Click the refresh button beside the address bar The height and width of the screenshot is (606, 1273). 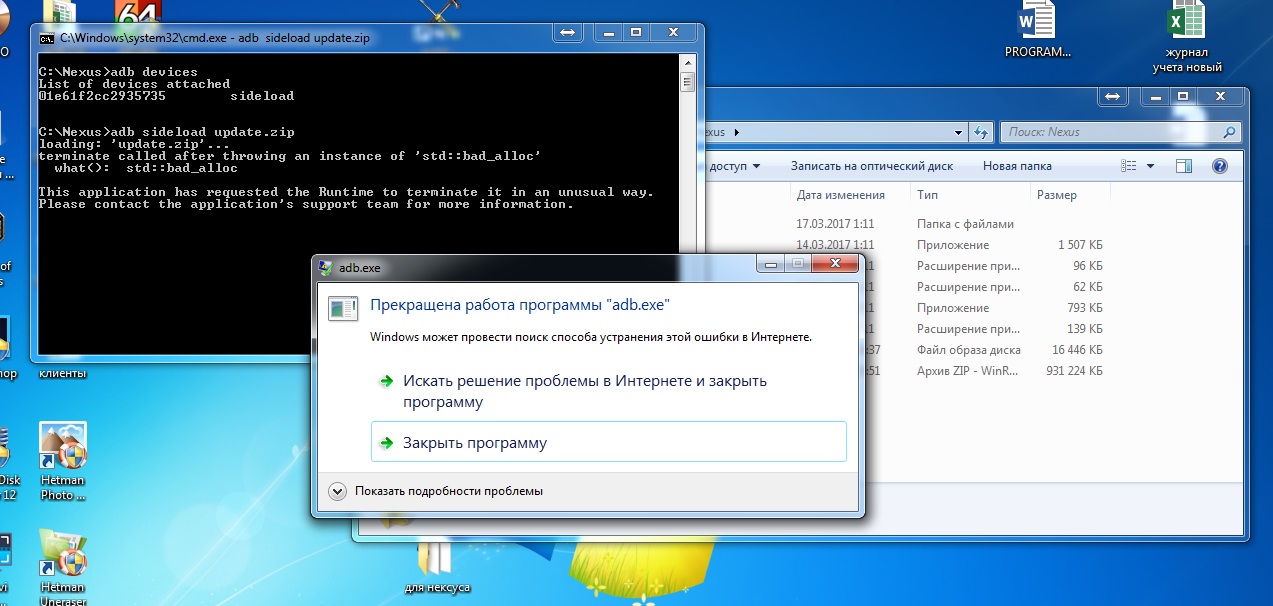(x=983, y=132)
